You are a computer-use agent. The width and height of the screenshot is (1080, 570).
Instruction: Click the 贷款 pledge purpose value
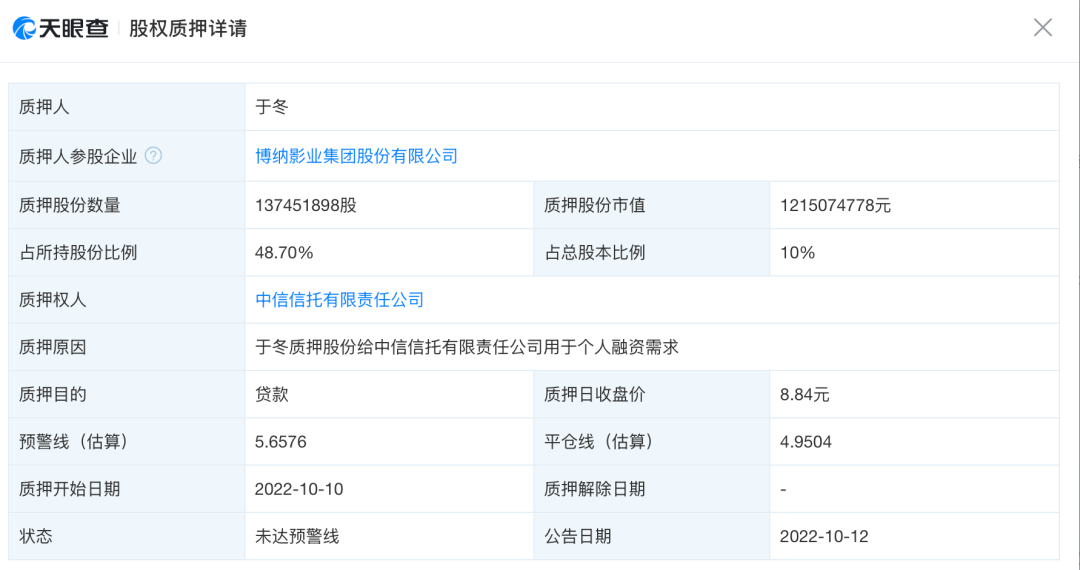(272, 394)
